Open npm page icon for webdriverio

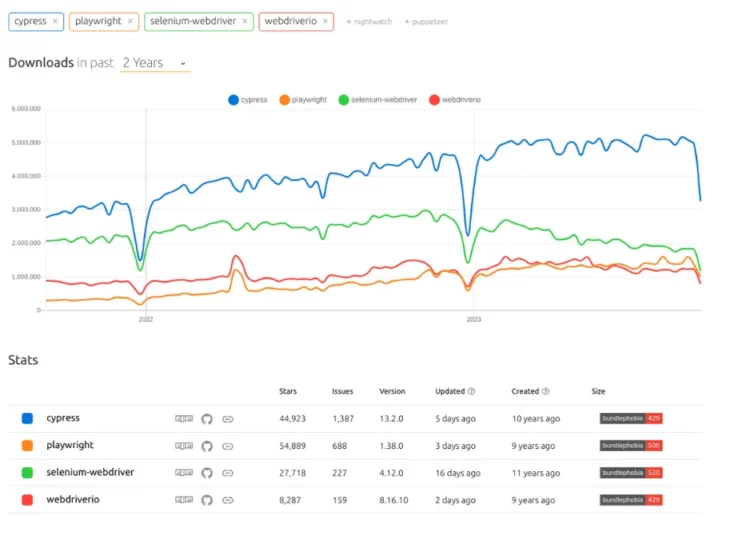coord(184,500)
